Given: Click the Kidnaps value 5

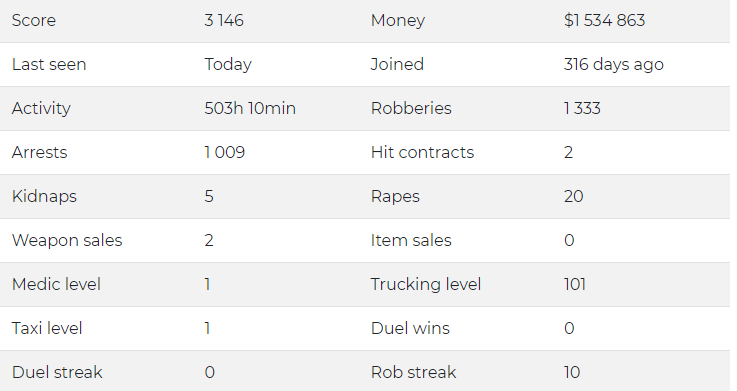Looking at the screenshot, I should tap(209, 196).
